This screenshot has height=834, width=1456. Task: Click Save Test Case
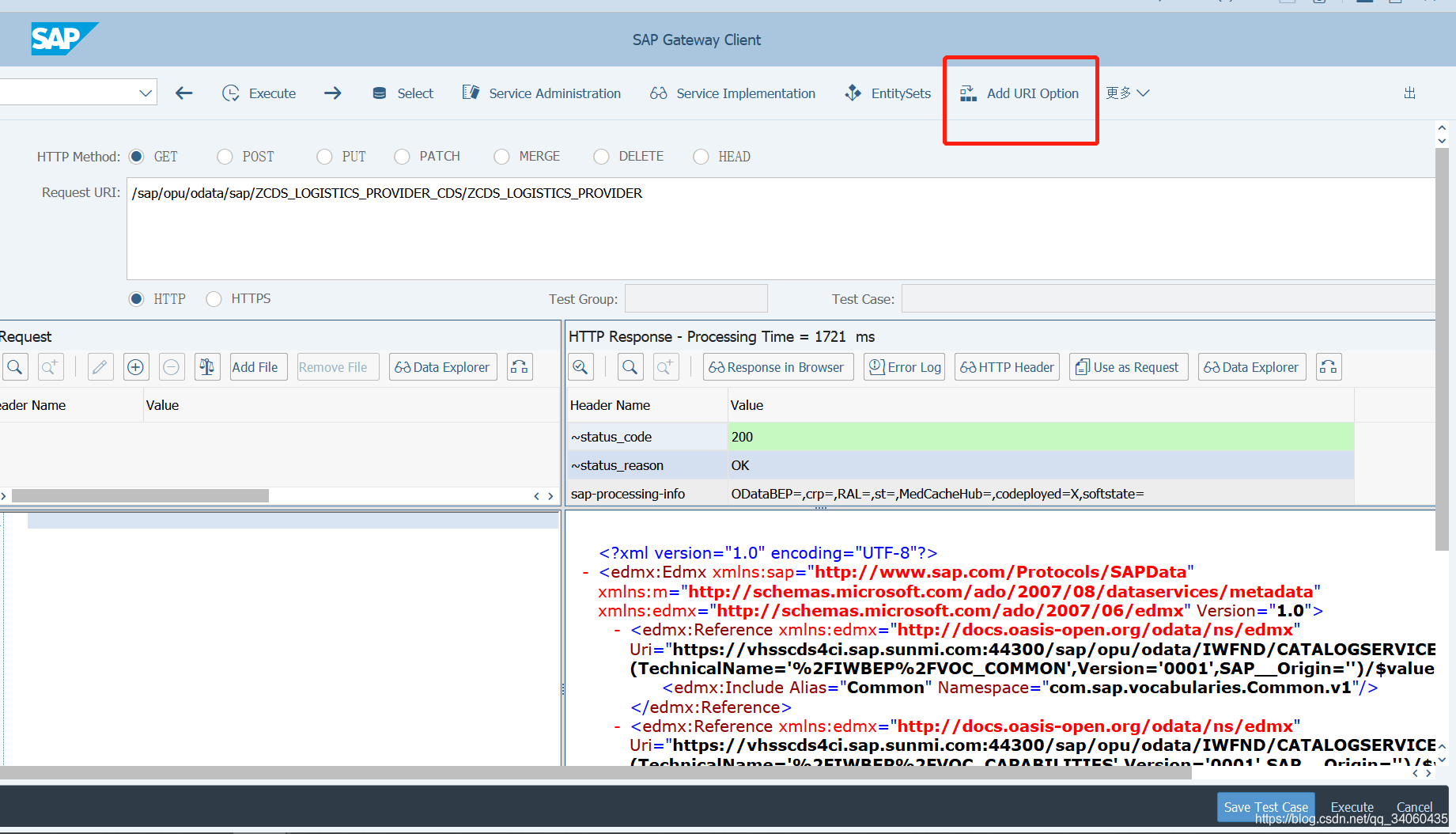(1265, 807)
